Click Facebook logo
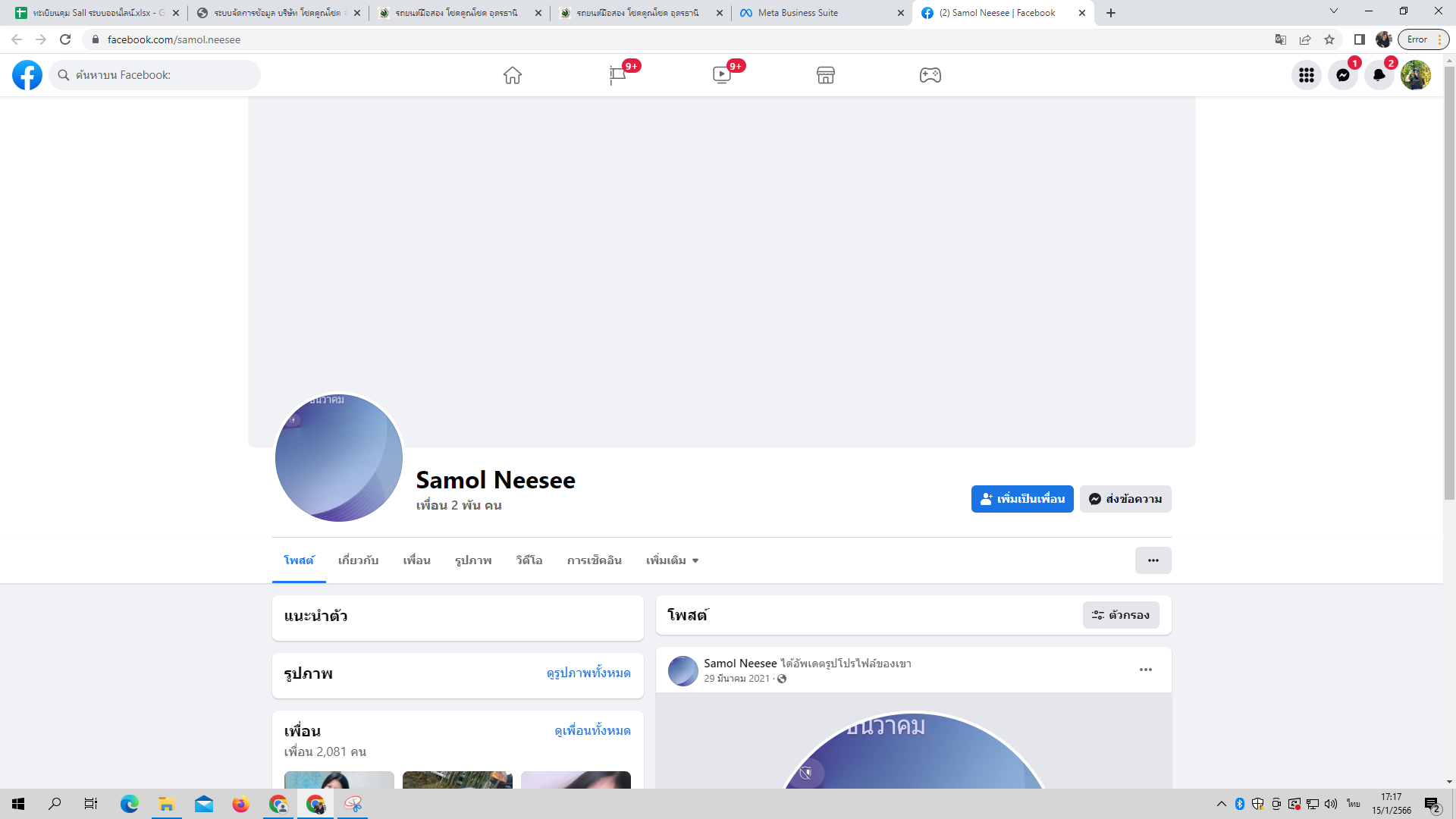Viewport: 1456px width, 819px height. tap(27, 75)
